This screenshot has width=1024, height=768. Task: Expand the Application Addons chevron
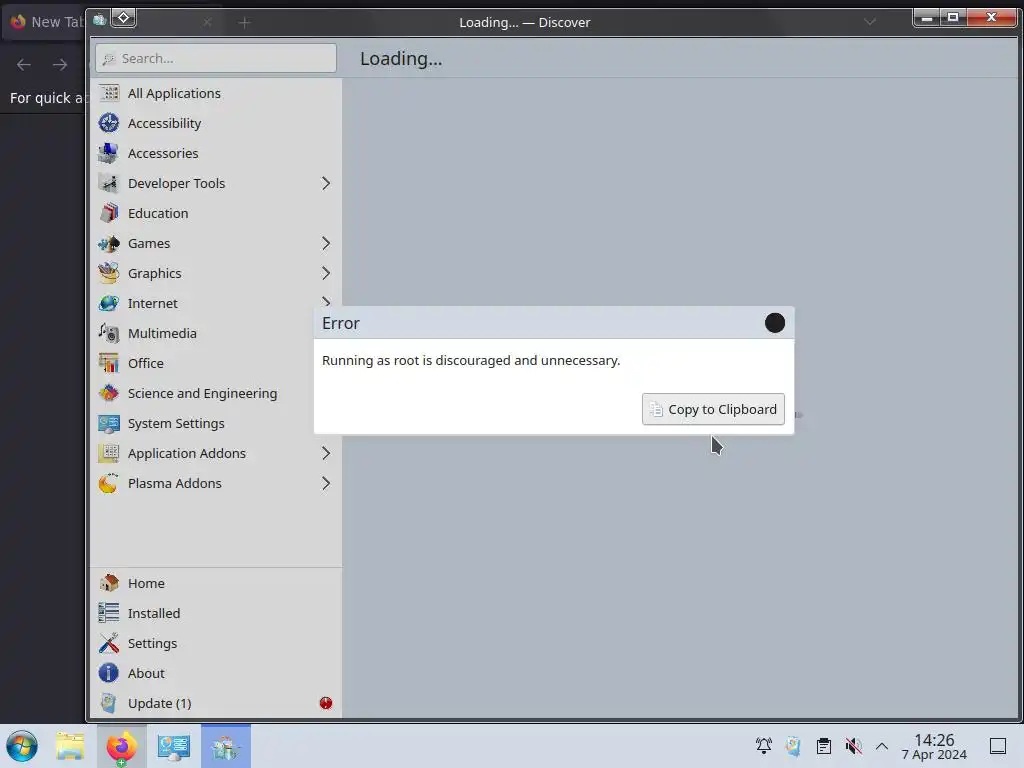[x=326, y=453]
